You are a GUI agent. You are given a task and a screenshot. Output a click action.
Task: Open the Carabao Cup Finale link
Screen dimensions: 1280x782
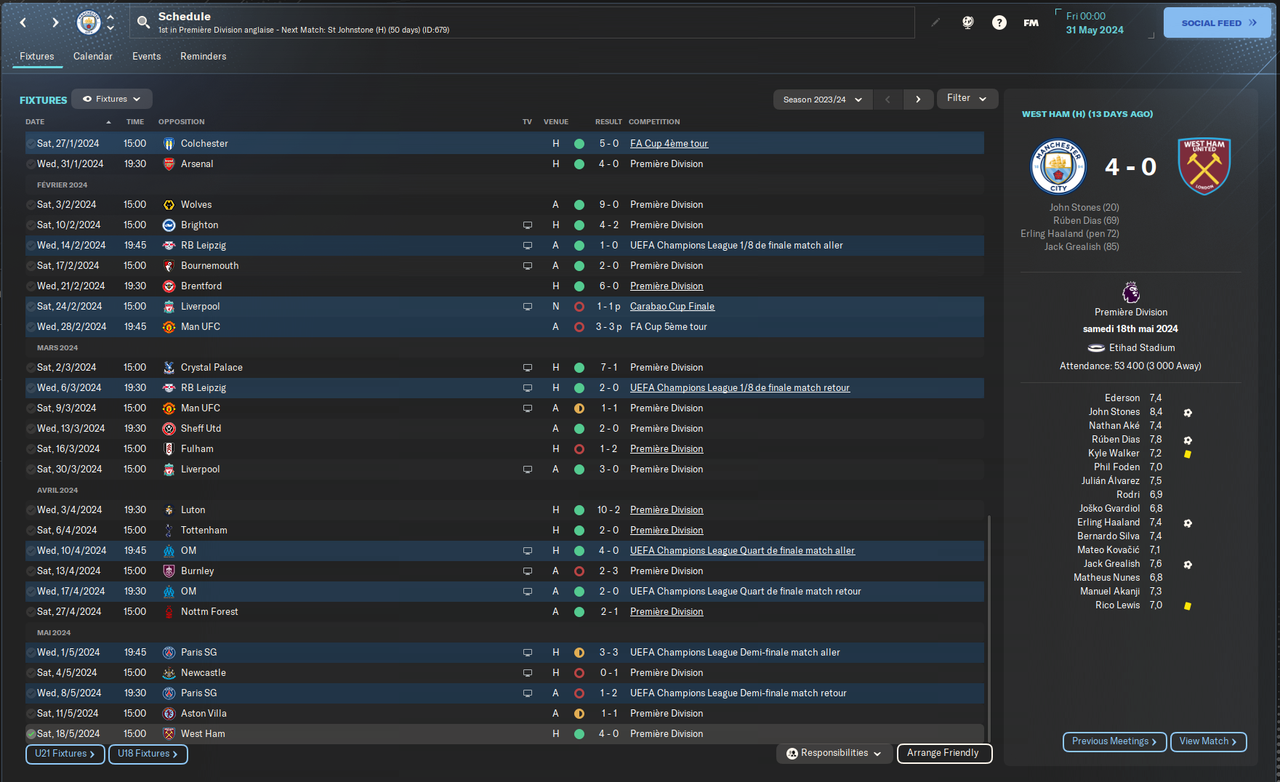tap(672, 306)
